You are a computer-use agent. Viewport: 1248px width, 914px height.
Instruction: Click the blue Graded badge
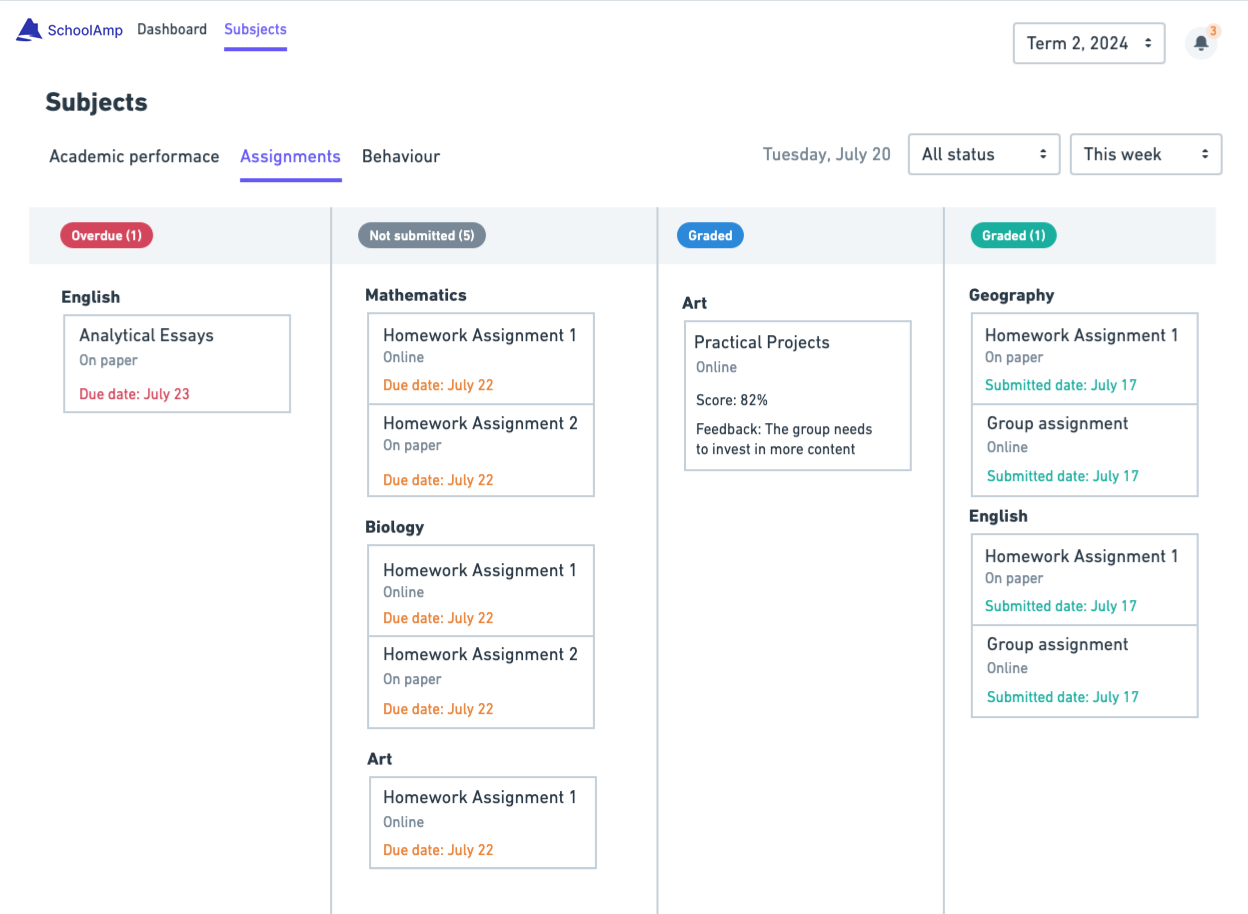[x=710, y=236]
